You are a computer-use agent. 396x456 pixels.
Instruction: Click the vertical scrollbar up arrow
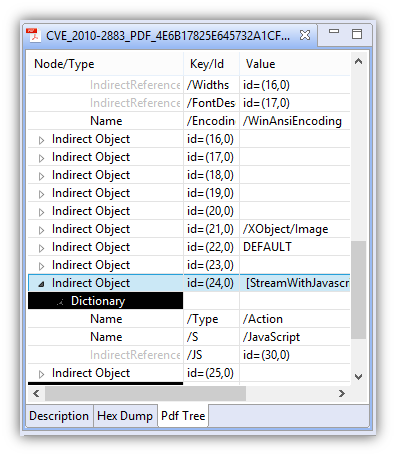point(358,61)
